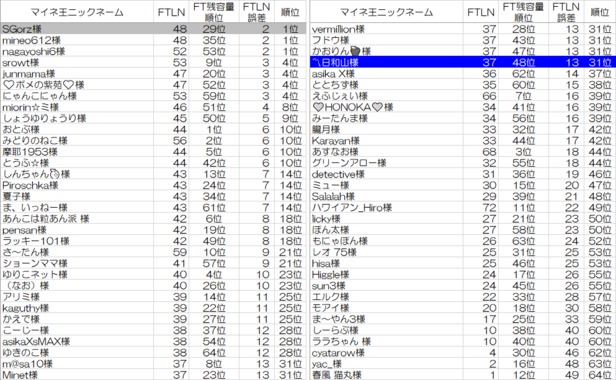
Task: Select the HONOKA様 name cell
Action: (x=386, y=107)
